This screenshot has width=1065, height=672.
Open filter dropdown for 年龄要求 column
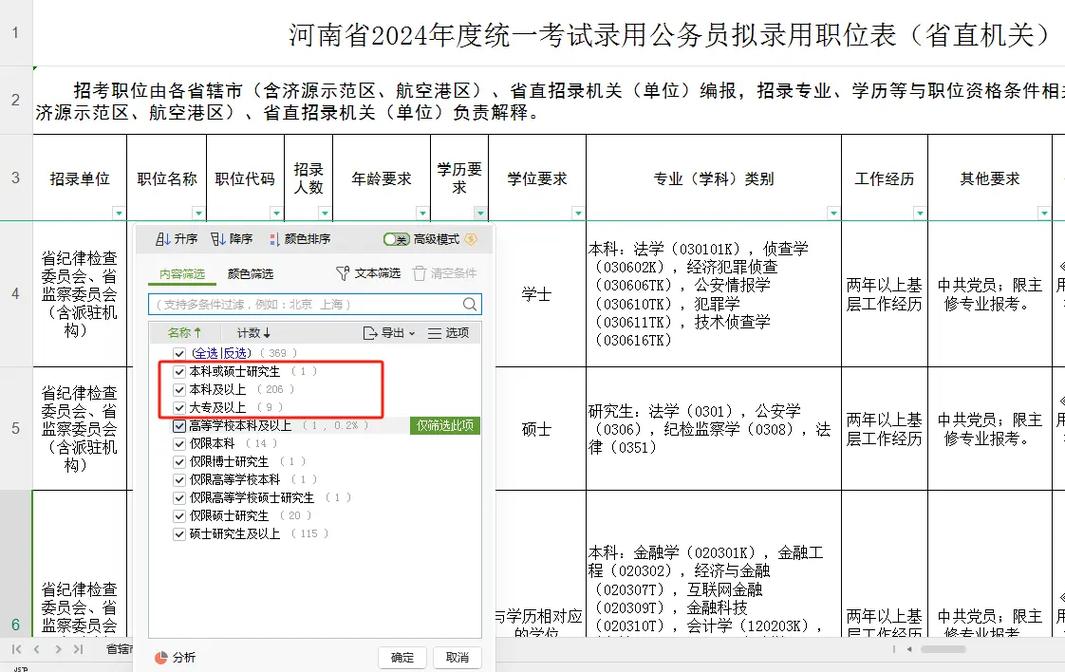(x=422, y=213)
